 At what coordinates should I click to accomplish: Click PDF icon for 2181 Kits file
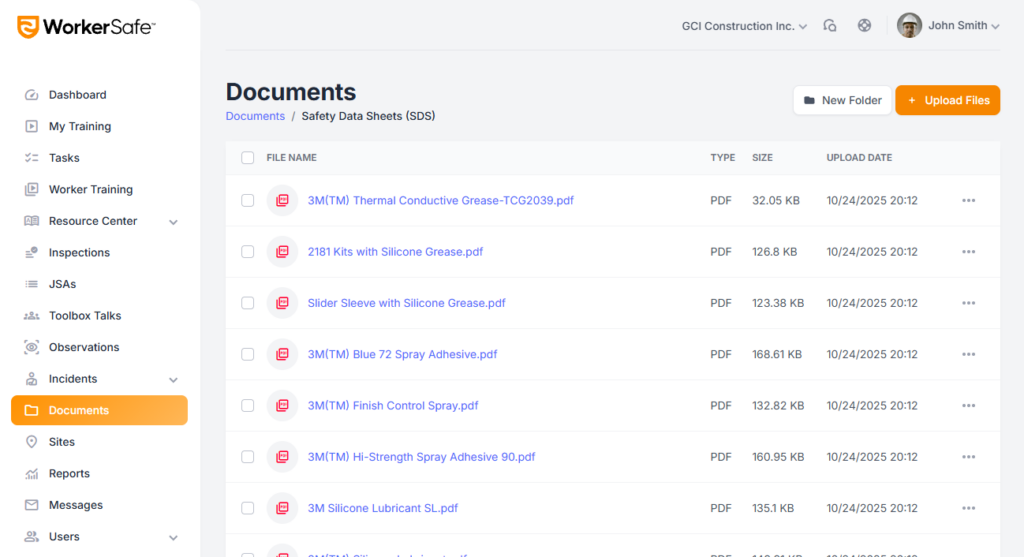coord(282,251)
